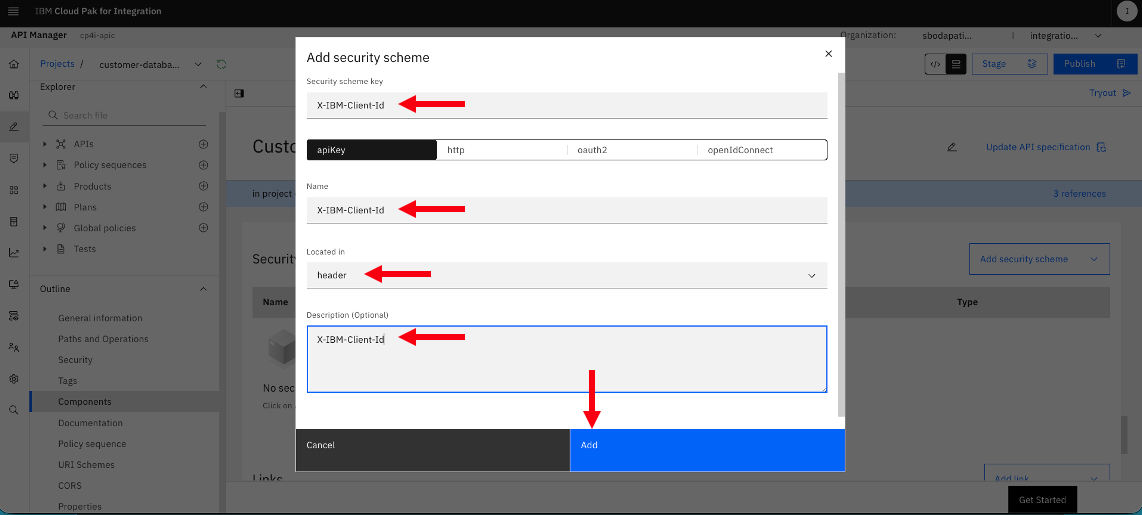Viewport: 1142px width, 515px height.
Task: Click the Stage button
Action: (x=1009, y=64)
